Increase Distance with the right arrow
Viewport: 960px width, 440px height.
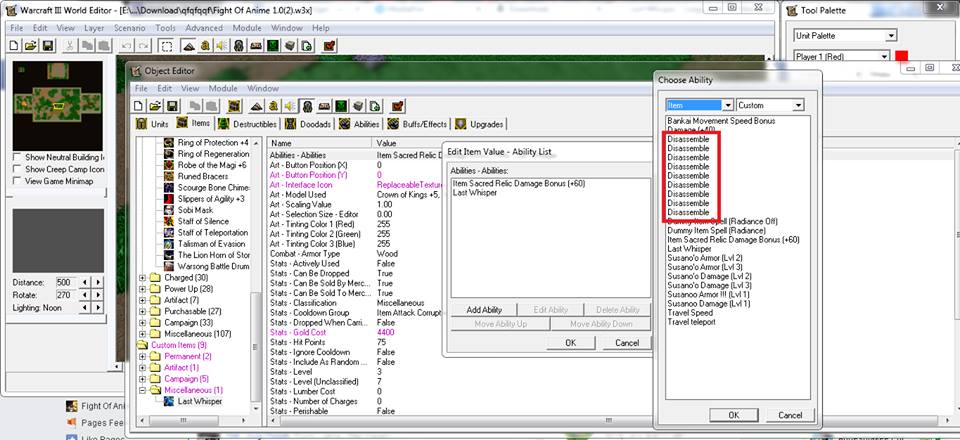tap(98, 283)
